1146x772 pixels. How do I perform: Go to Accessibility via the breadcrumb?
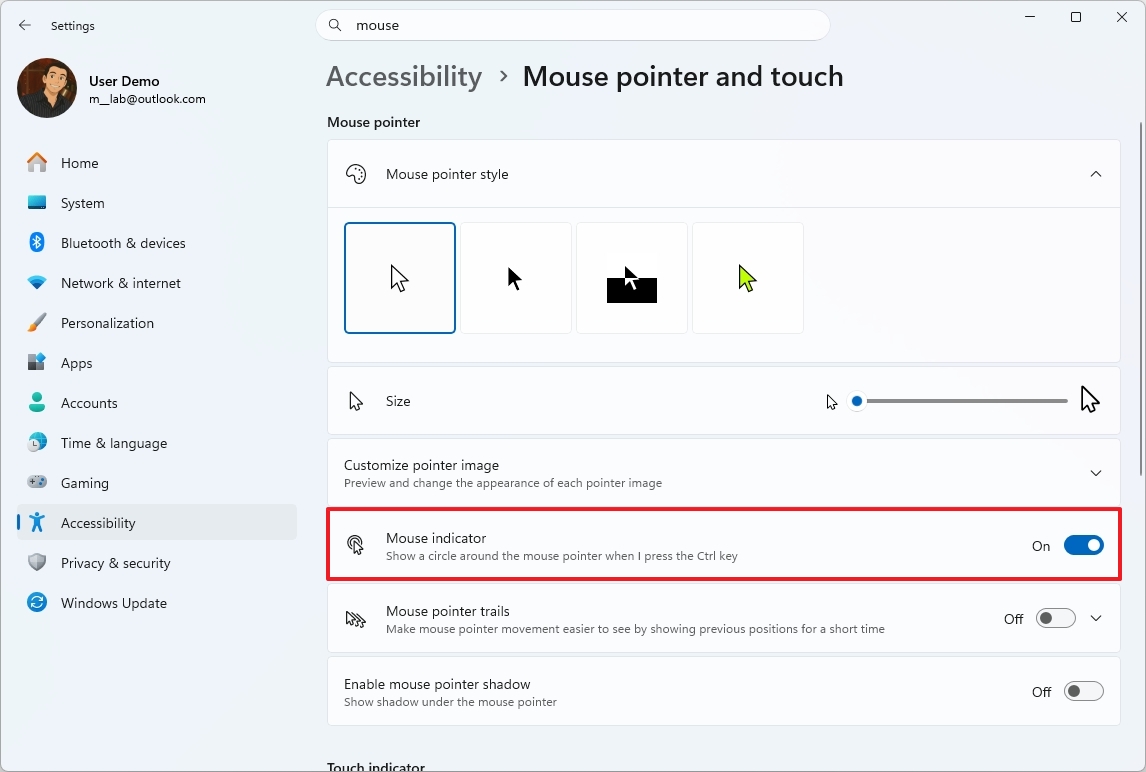[x=404, y=76]
